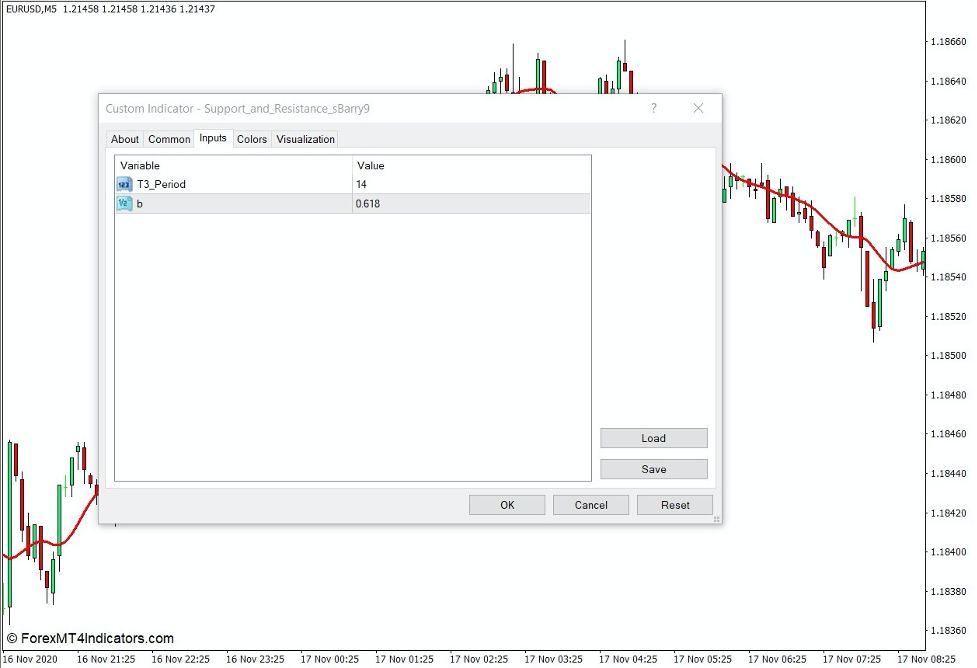View the Visualization tab

[305, 139]
